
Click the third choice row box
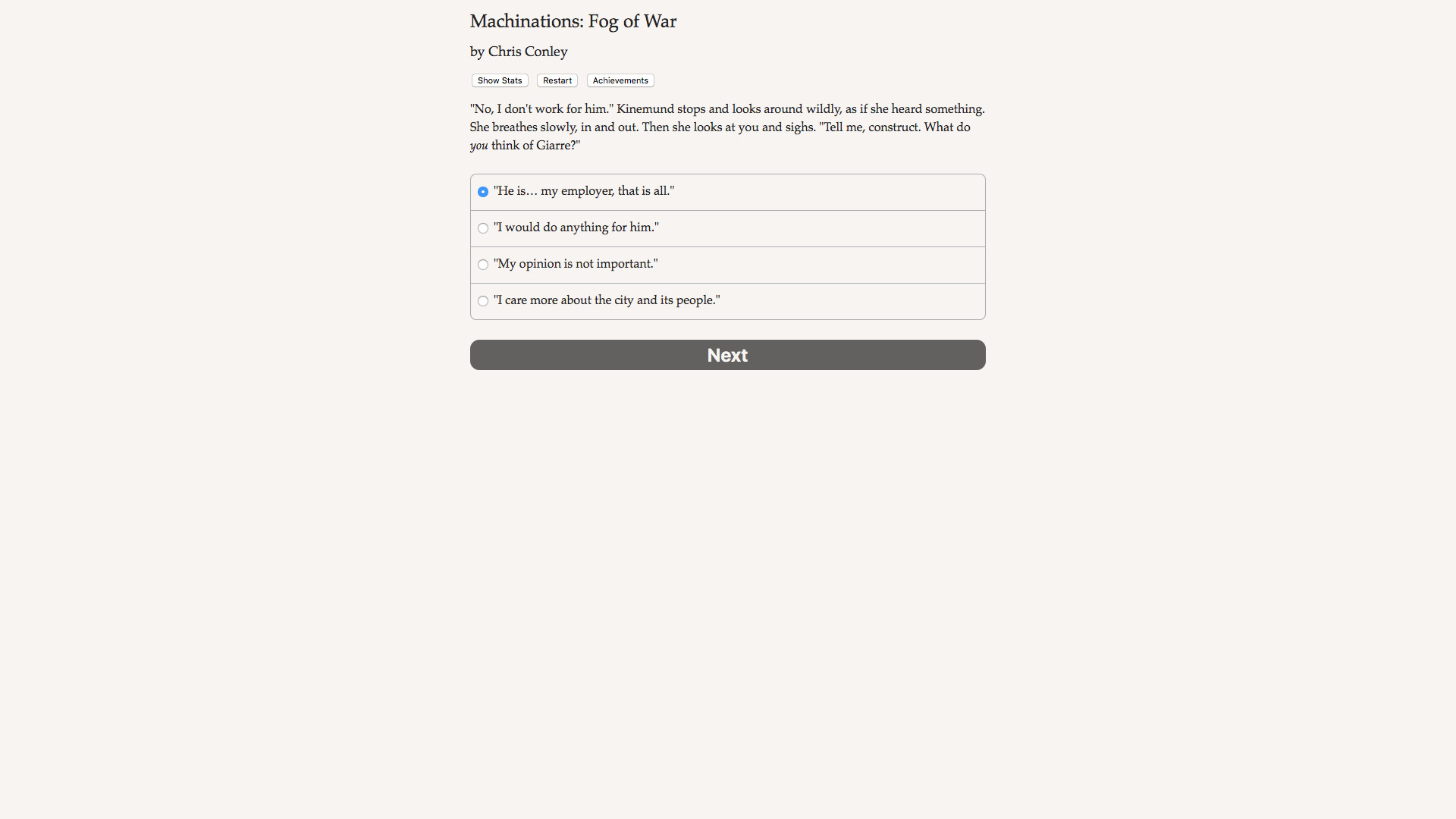727,265
